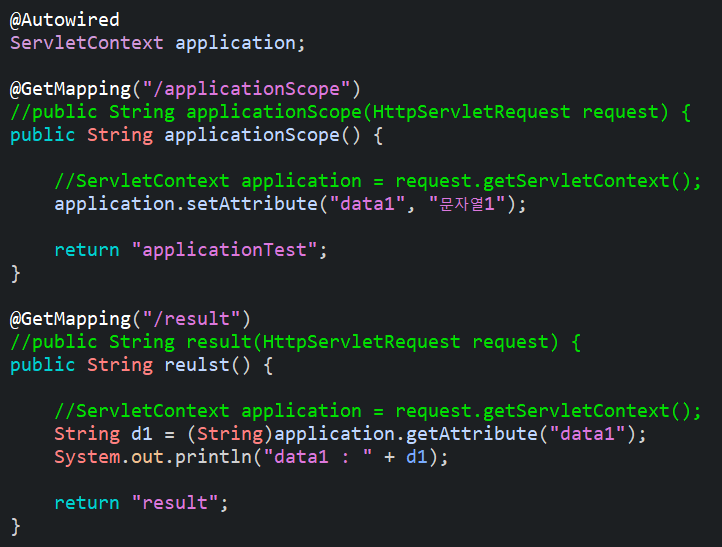Click the return "result" statement
Viewport: 722px width, 547px height.
coord(141,503)
